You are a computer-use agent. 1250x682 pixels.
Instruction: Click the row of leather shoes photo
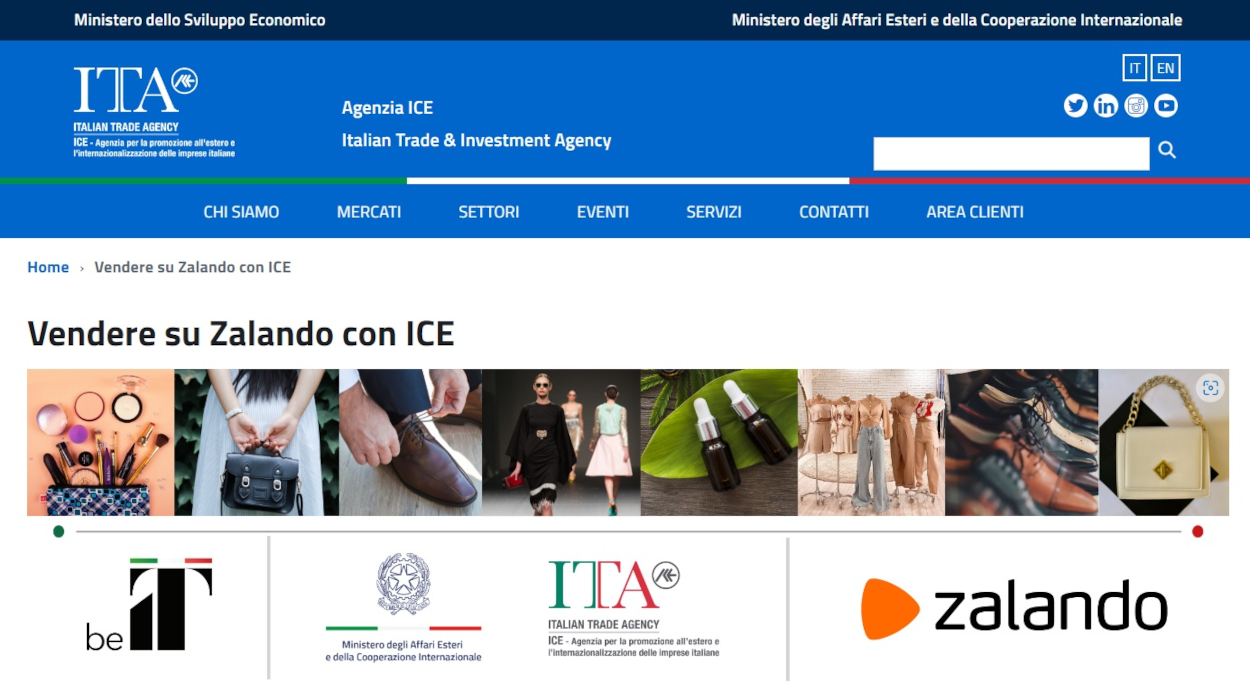click(x=1022, y=443)
